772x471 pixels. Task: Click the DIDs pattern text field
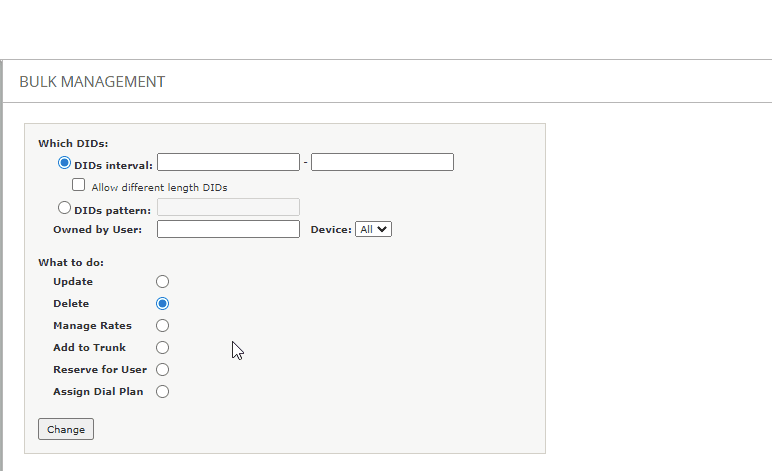pos(228,207)
